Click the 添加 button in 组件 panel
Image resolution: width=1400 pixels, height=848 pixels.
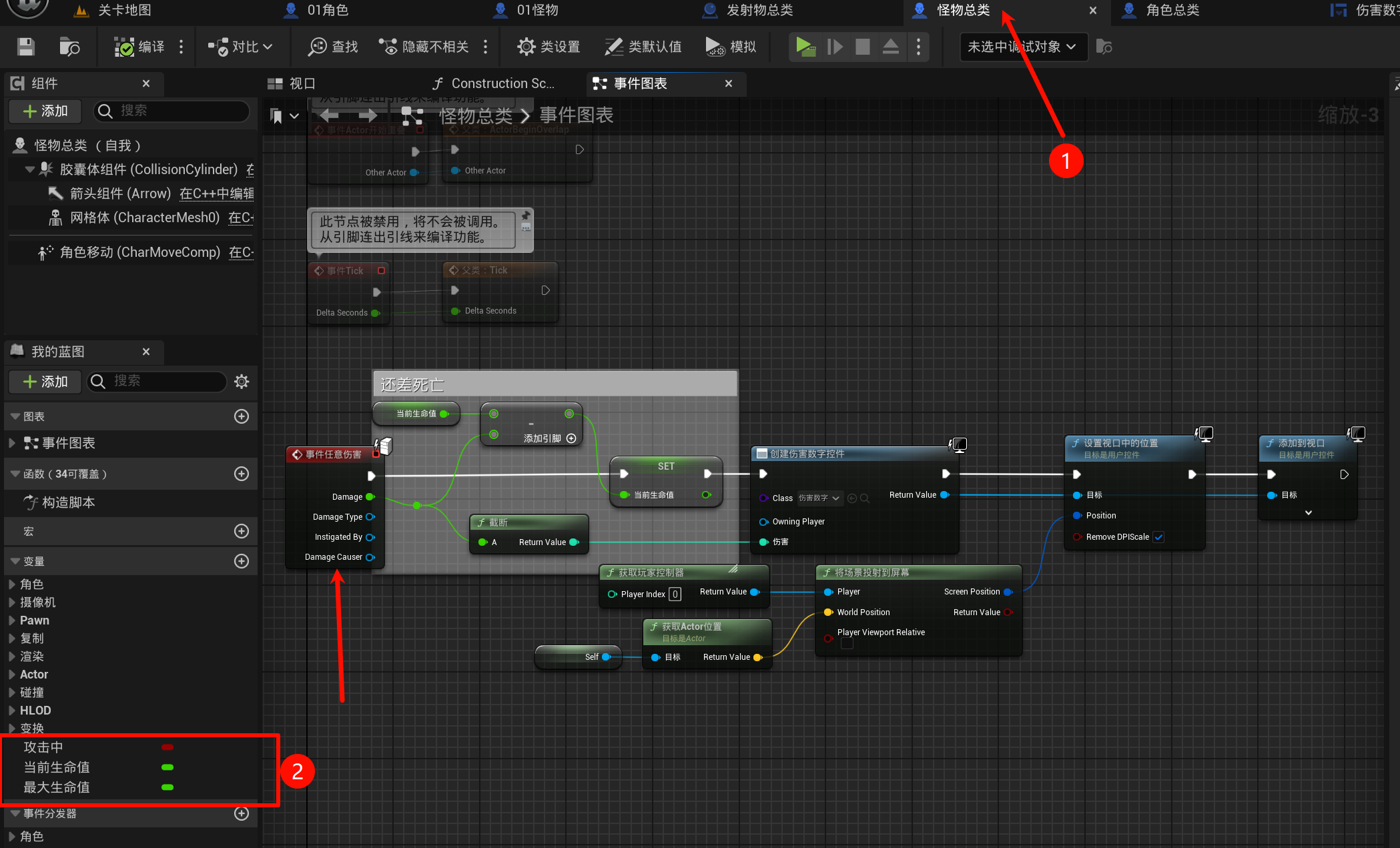coord(45,111)
